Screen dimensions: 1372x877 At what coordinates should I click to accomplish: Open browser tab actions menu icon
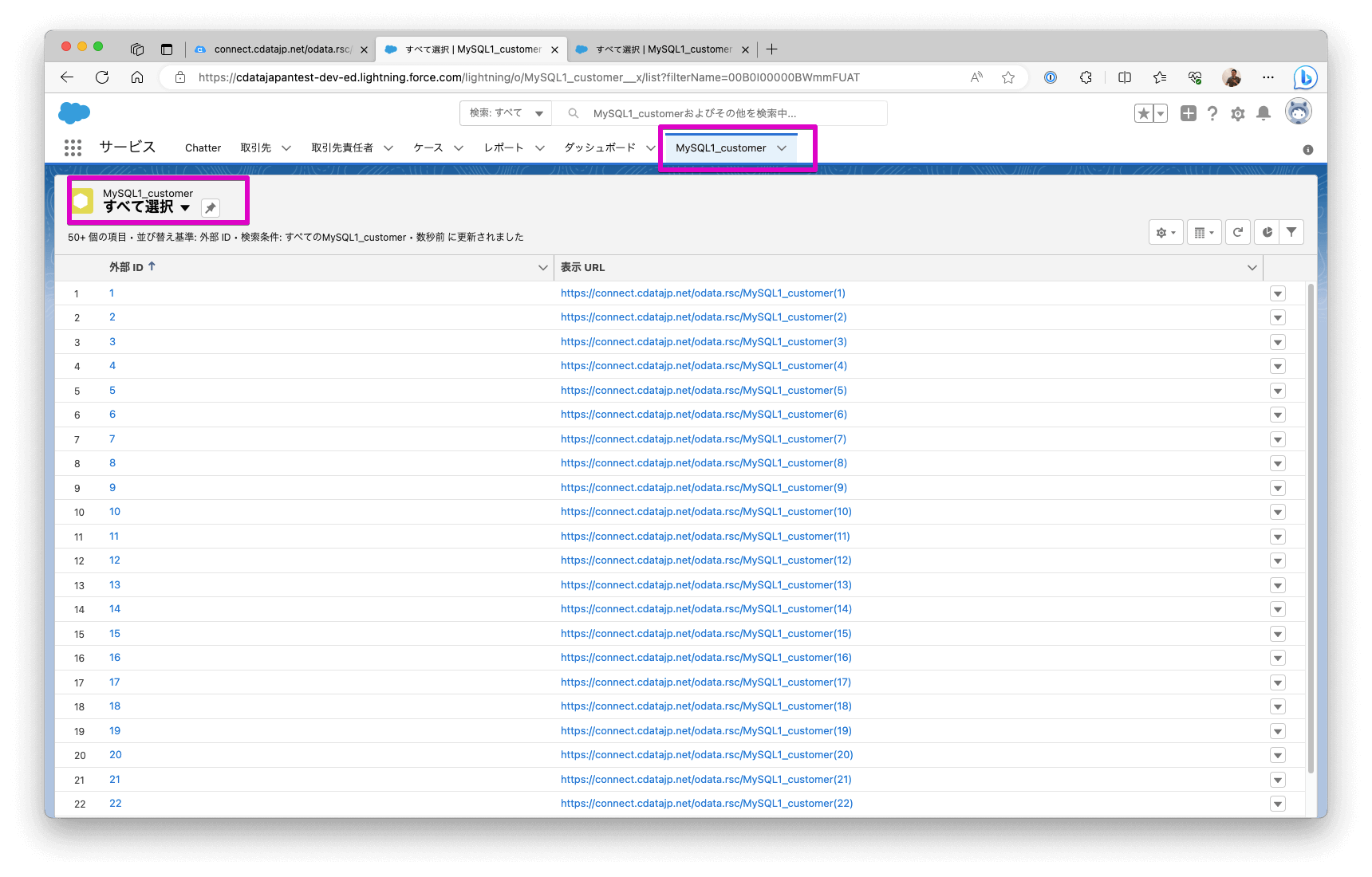[x=167, y=49]
